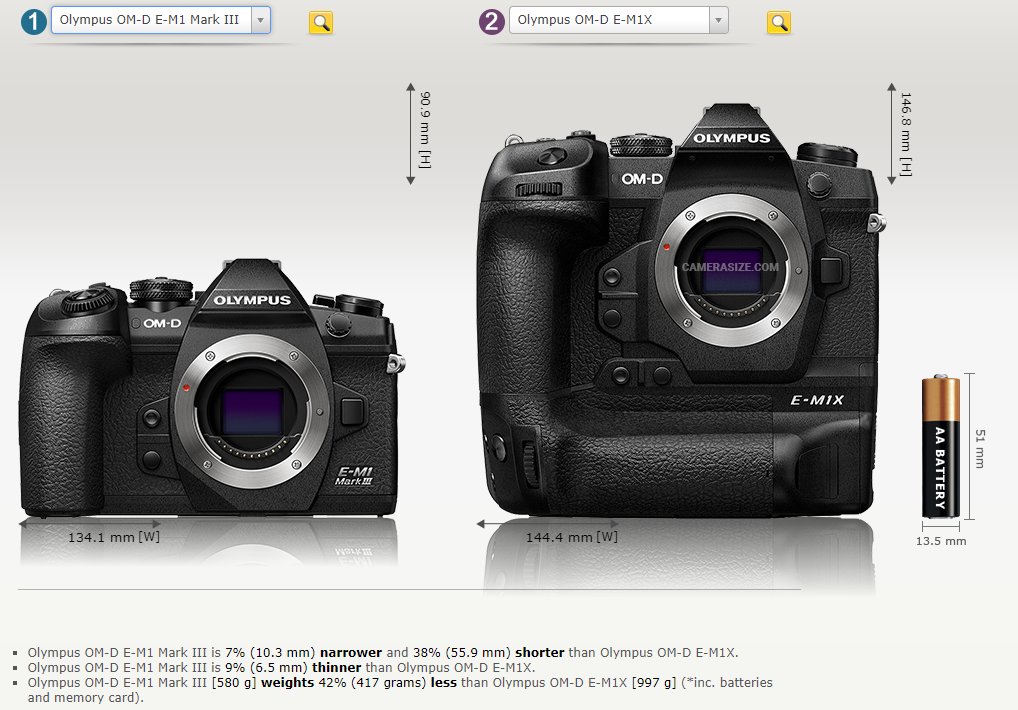Click the search icon beside camera 2 selector
Viewport: 1018px width, 710px height.
click(779, 23)
